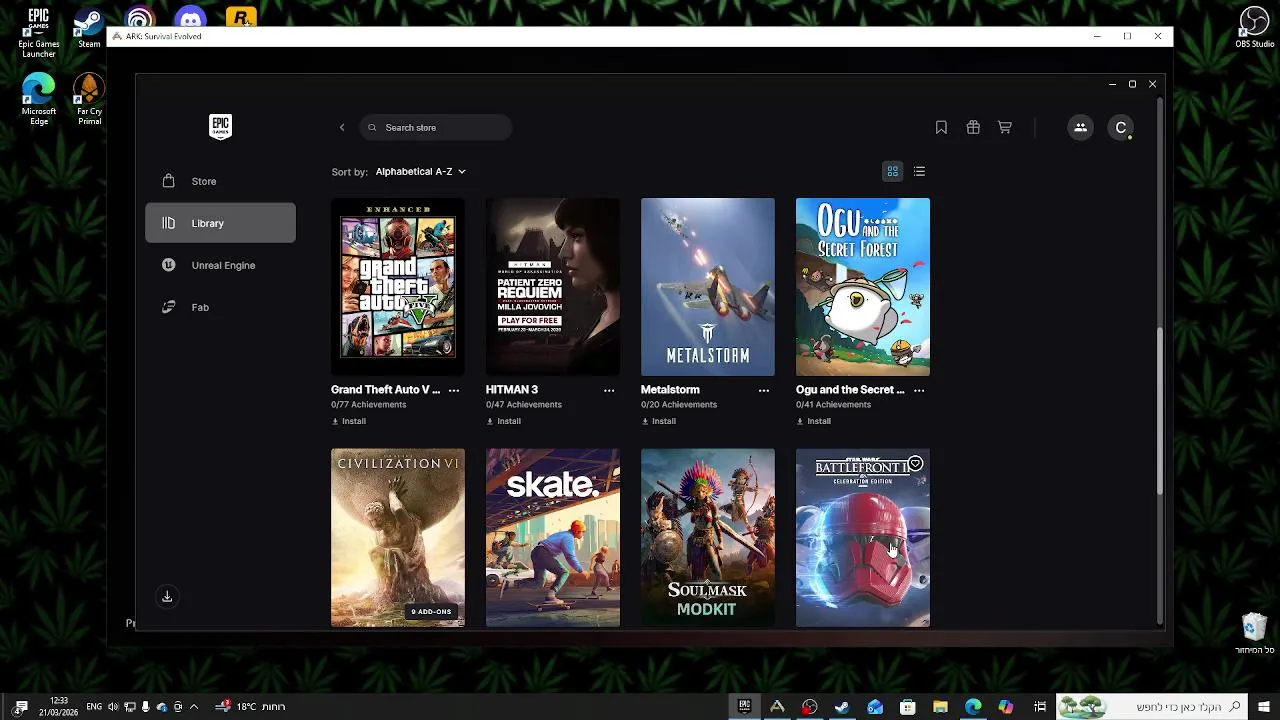
Task: Click the Grand Theft Auto V title
Action: tap(385, 390)
